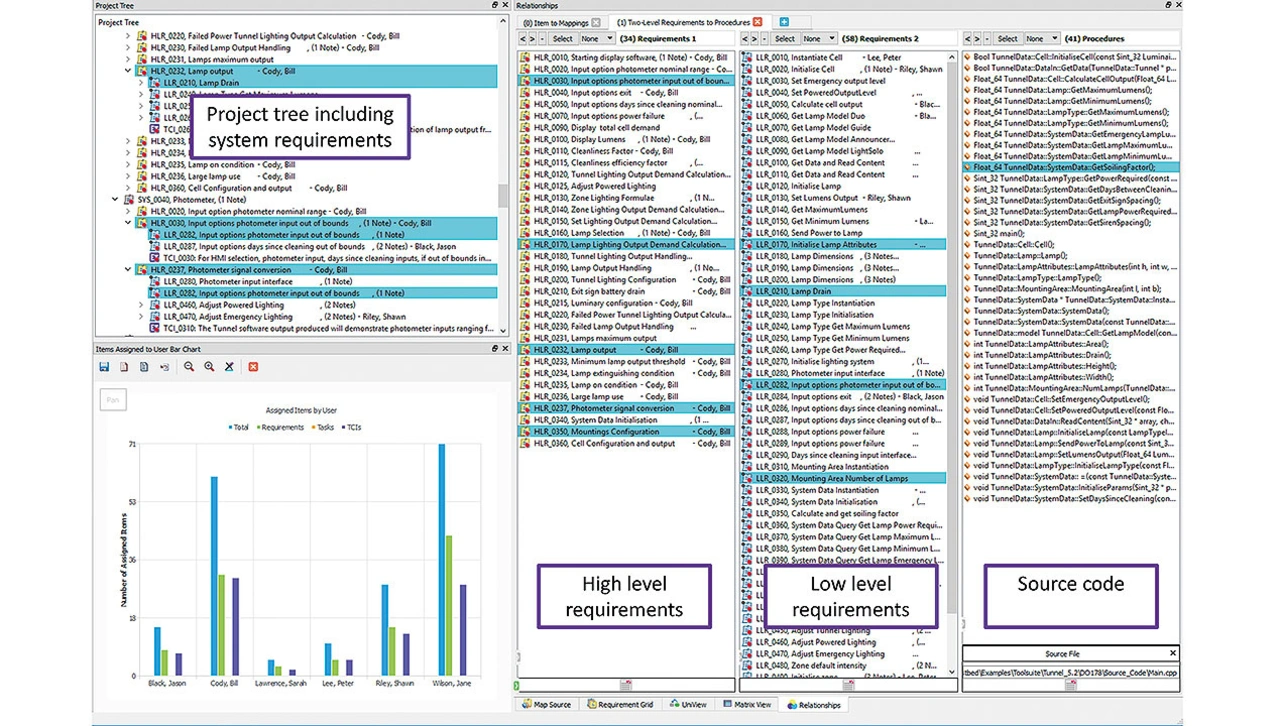Close the Item to Mappings tab
The width and height of the screenshot is (1280, 726).
coord(596,22)
